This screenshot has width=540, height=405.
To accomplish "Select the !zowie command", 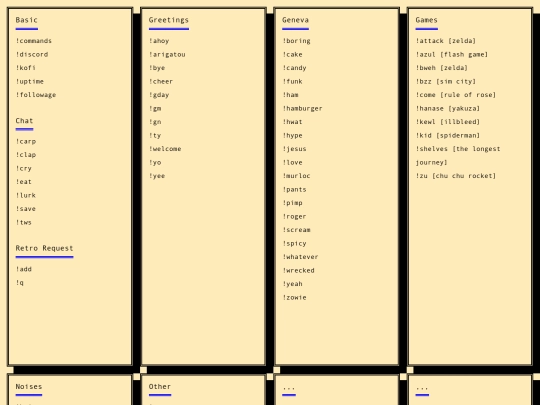I will (x=294, y=298).
